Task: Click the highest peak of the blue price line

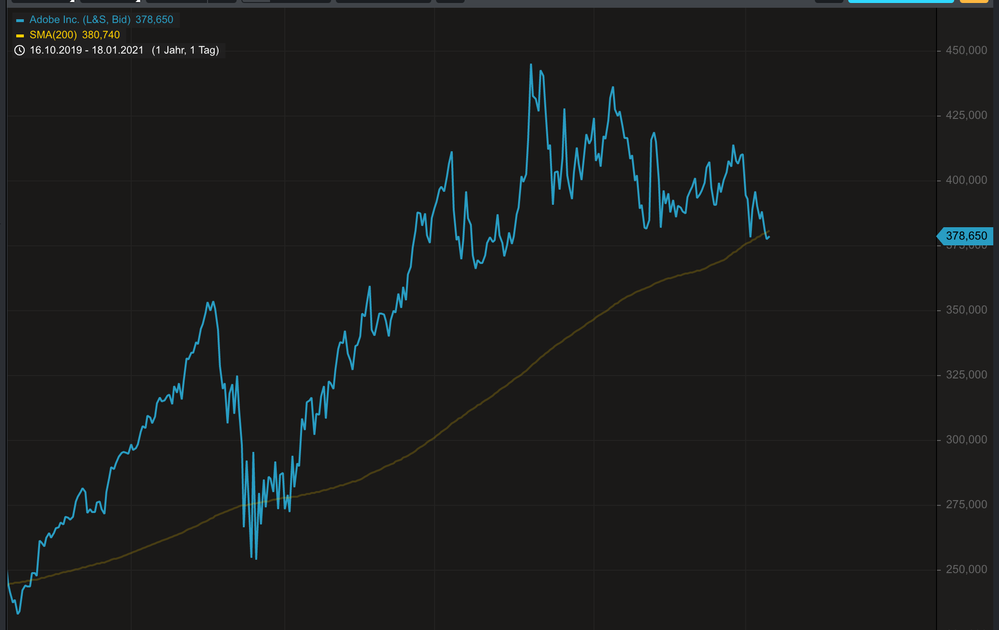Action: click(x=531, y=65)
